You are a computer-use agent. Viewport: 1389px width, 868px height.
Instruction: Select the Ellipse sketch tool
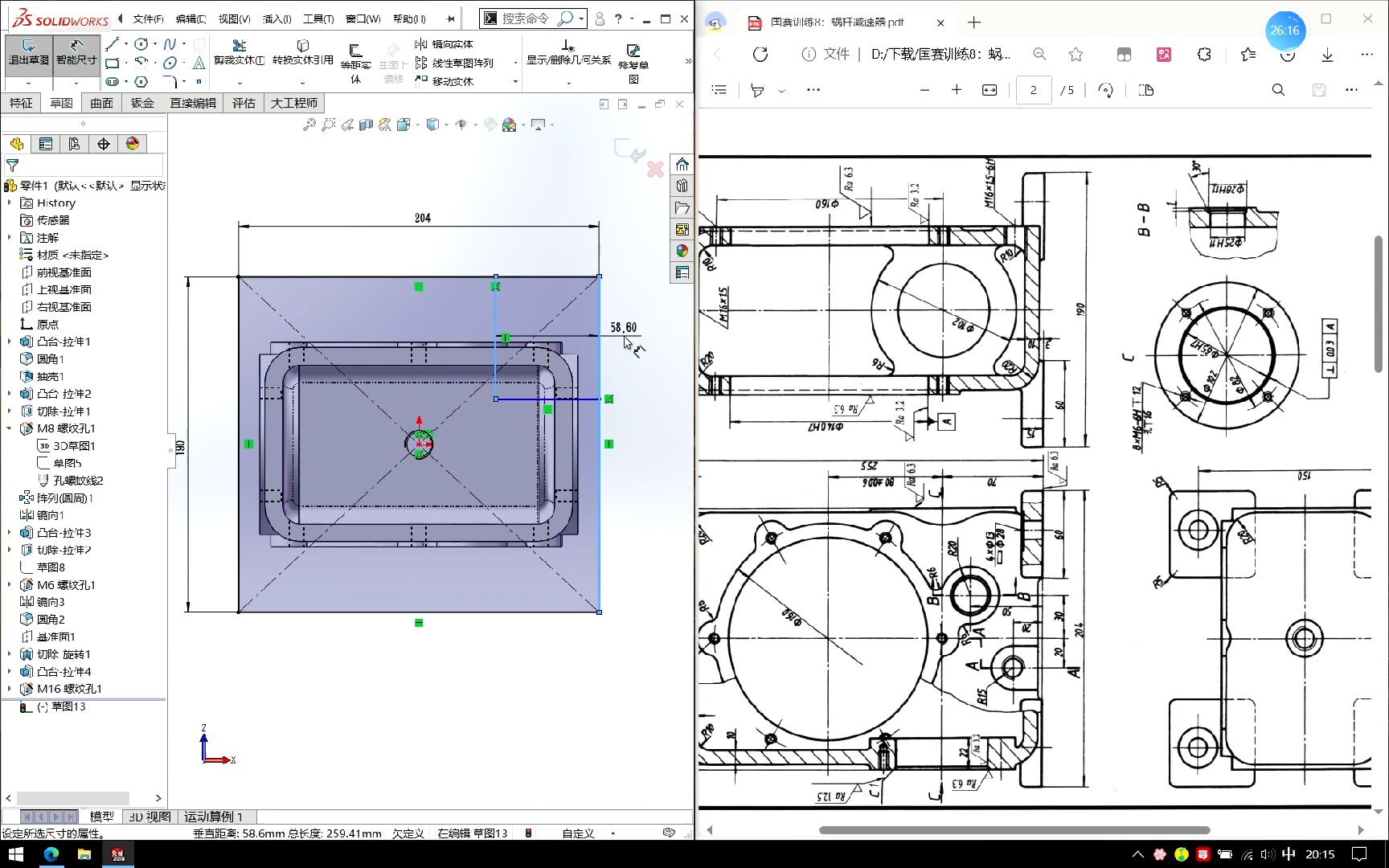pyautogui.click(x=170, y=63)
